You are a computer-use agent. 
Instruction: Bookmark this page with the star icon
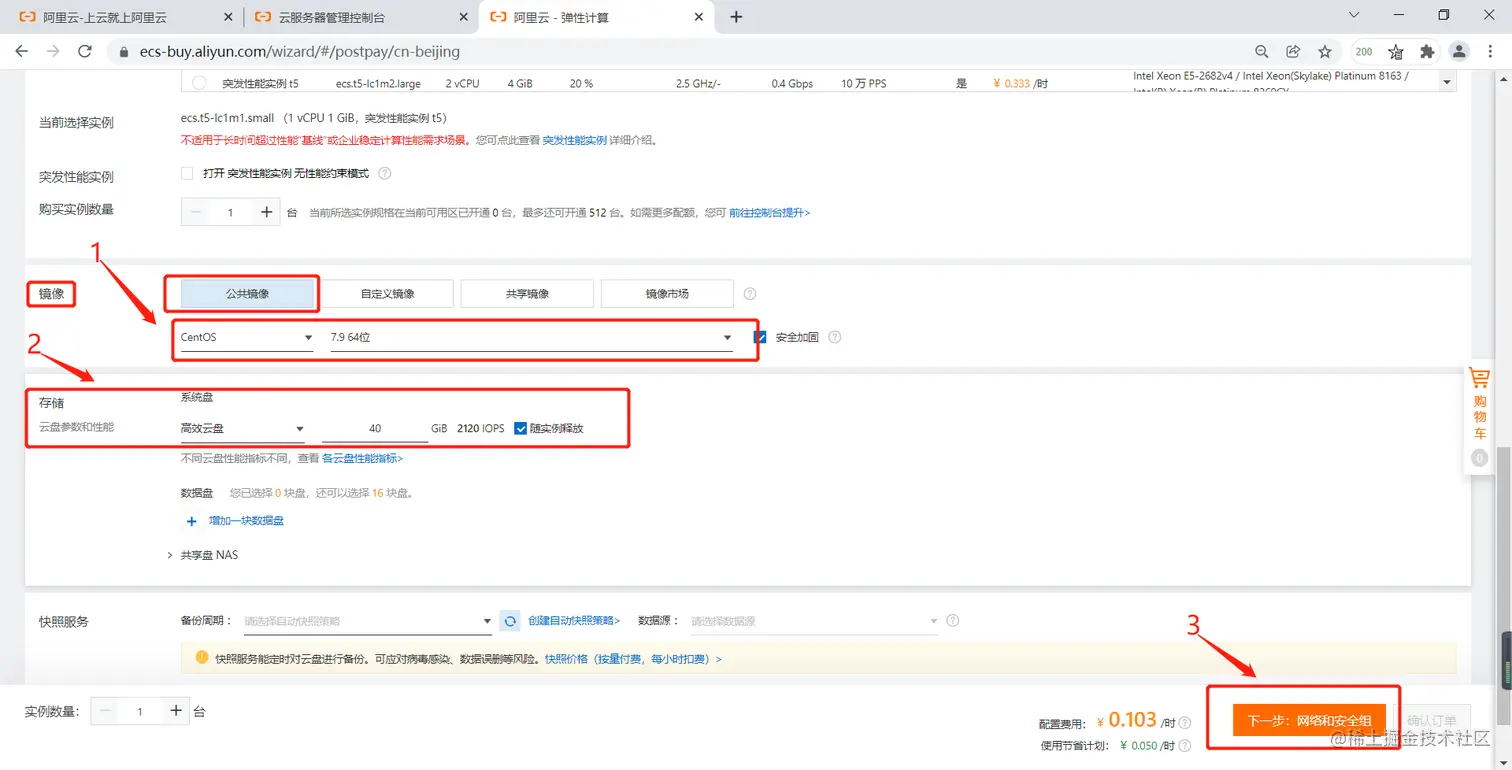tap(1325, 51)
